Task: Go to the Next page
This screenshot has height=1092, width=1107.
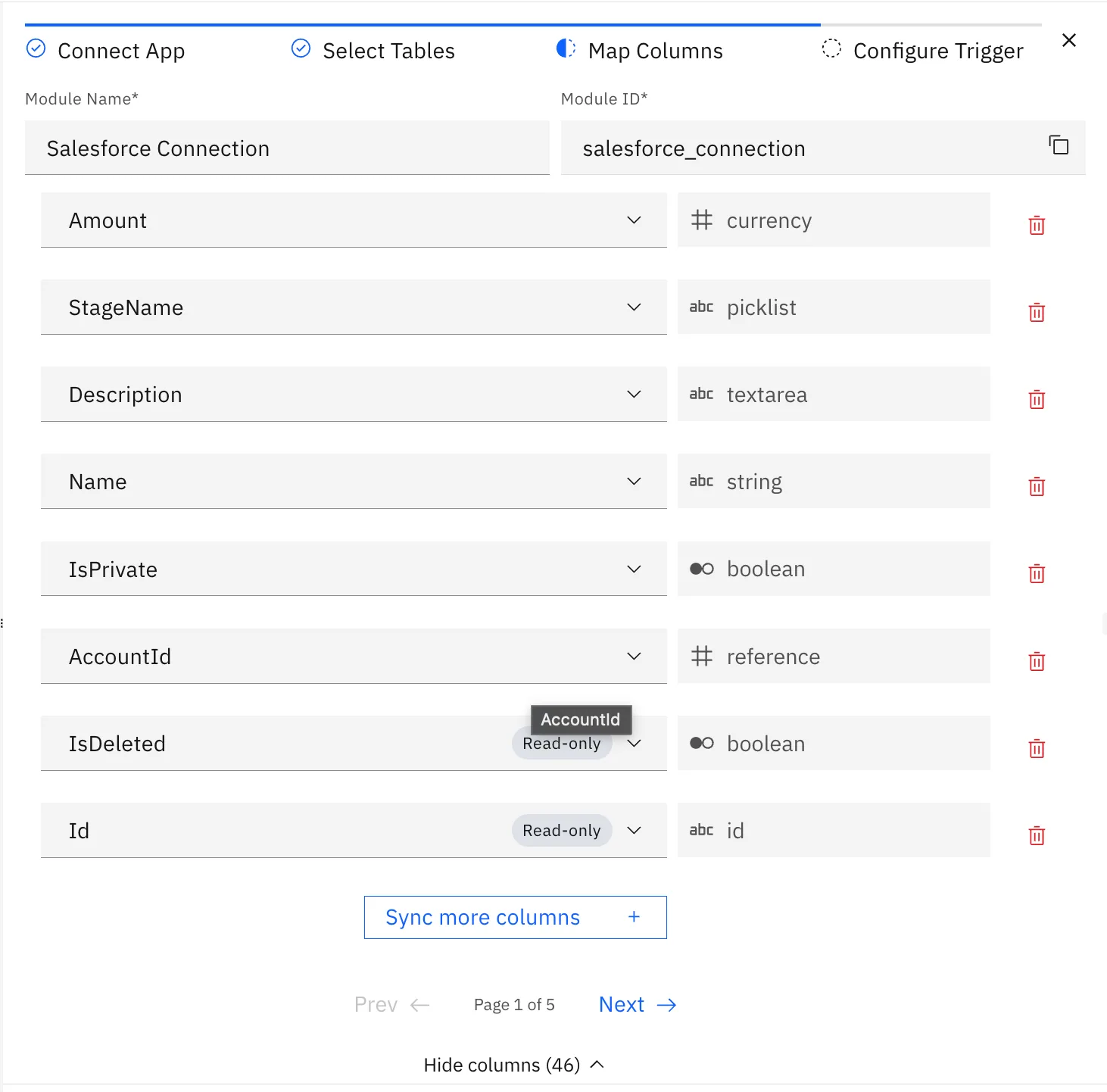Action: pos(638,1004)
